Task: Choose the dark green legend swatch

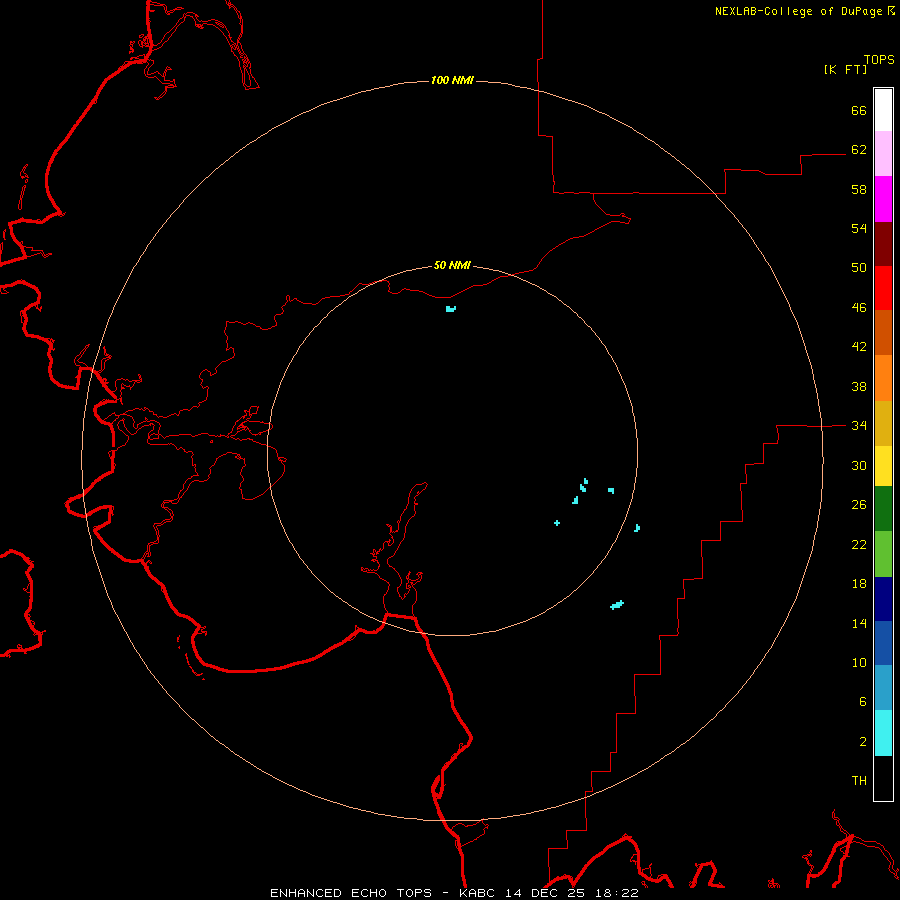Action: point(883,509)
